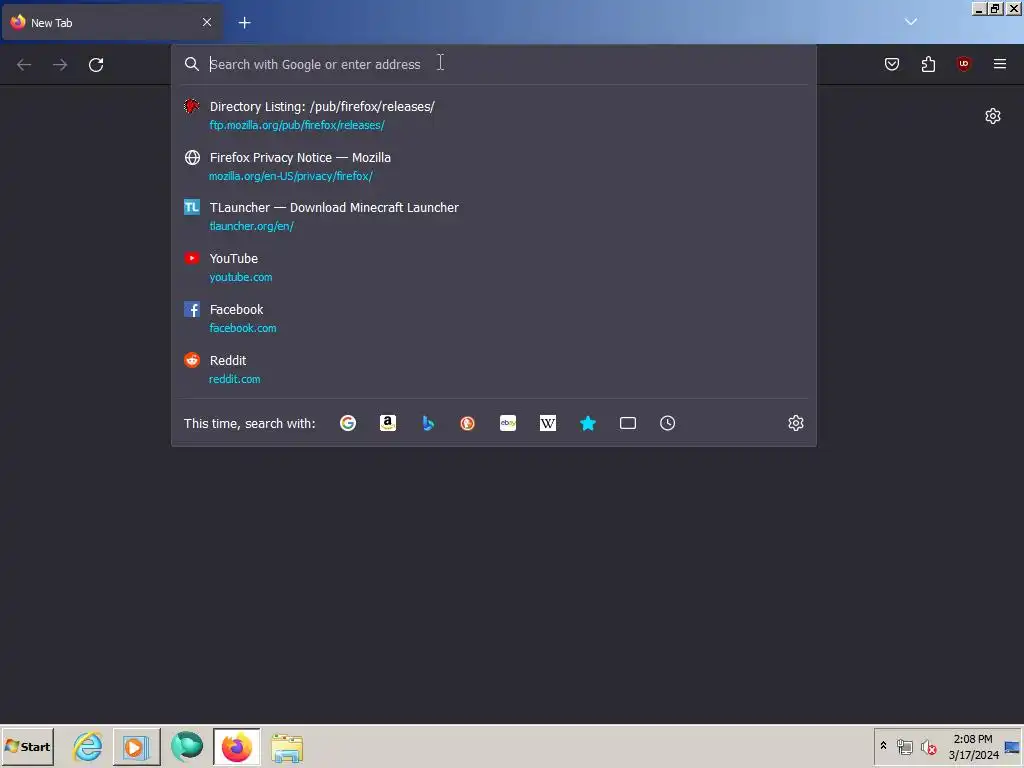This screenshot has width=1024, height=768.
Task: Open Directory Listing /pub/firefox/releases/ suggestion
Action: click(494, 115)
